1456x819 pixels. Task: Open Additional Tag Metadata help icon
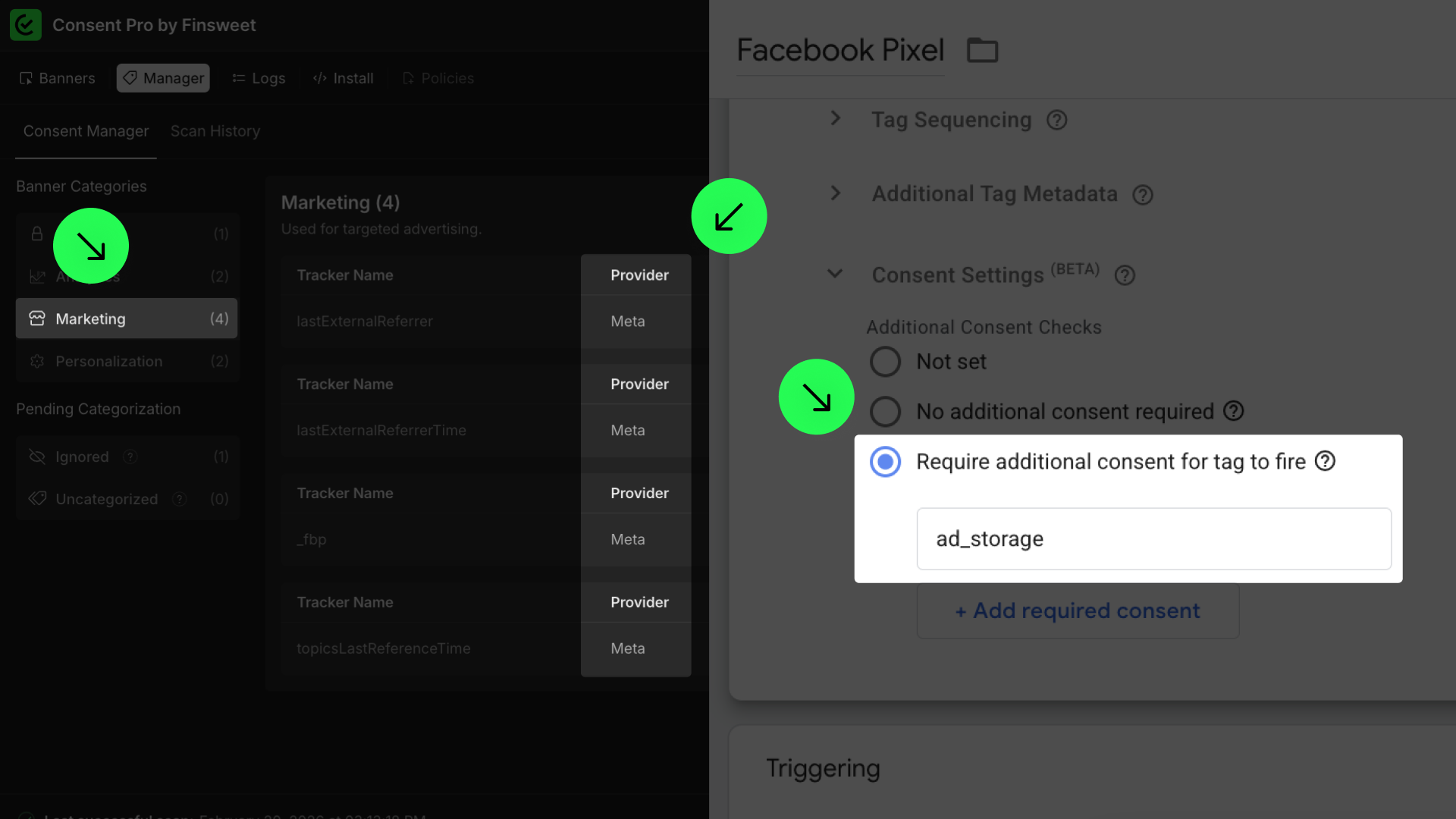pyautogui.click(x=1142, y=195)
